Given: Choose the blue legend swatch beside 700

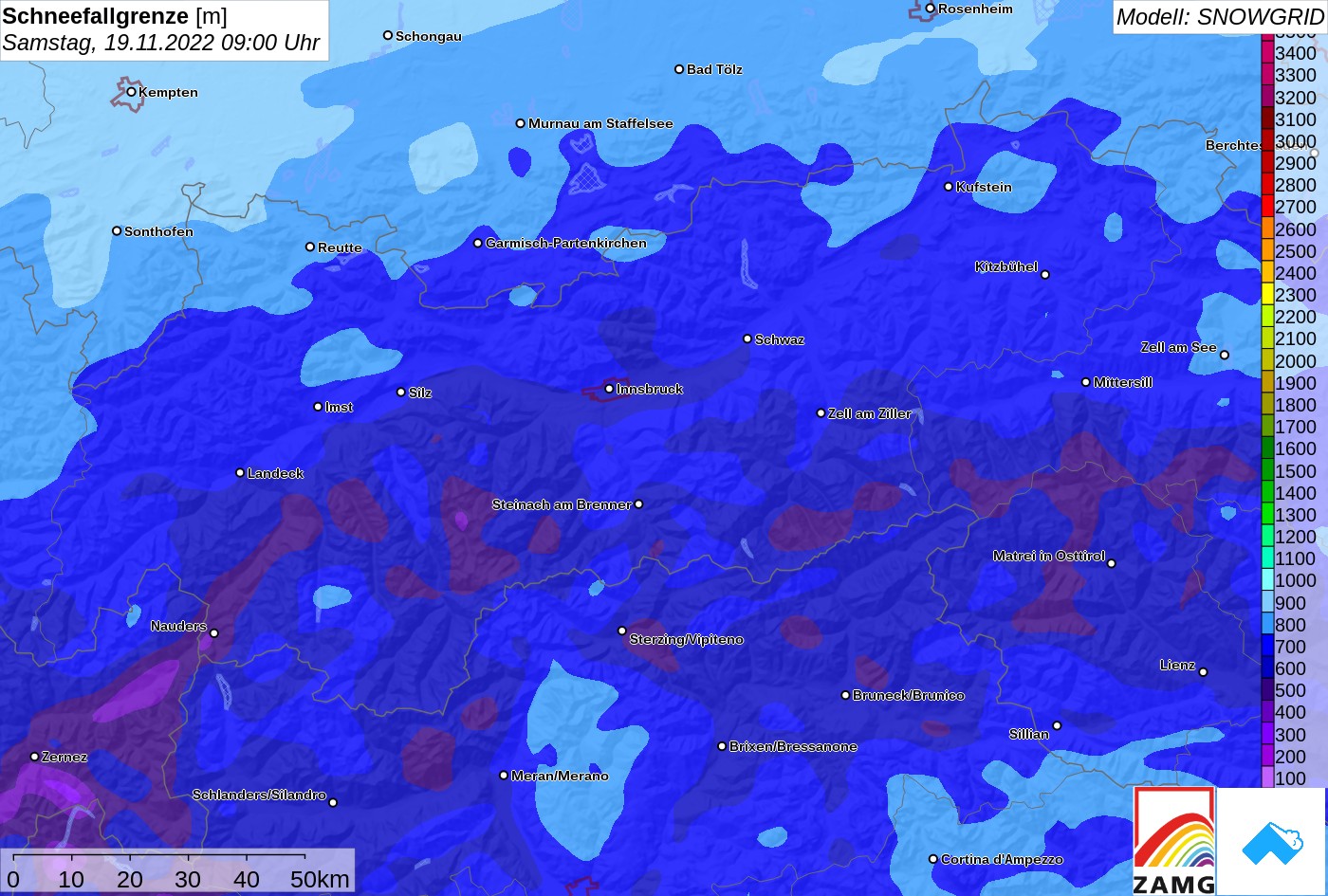Looking at the screenshot, I should click(x=1267, y=647).
